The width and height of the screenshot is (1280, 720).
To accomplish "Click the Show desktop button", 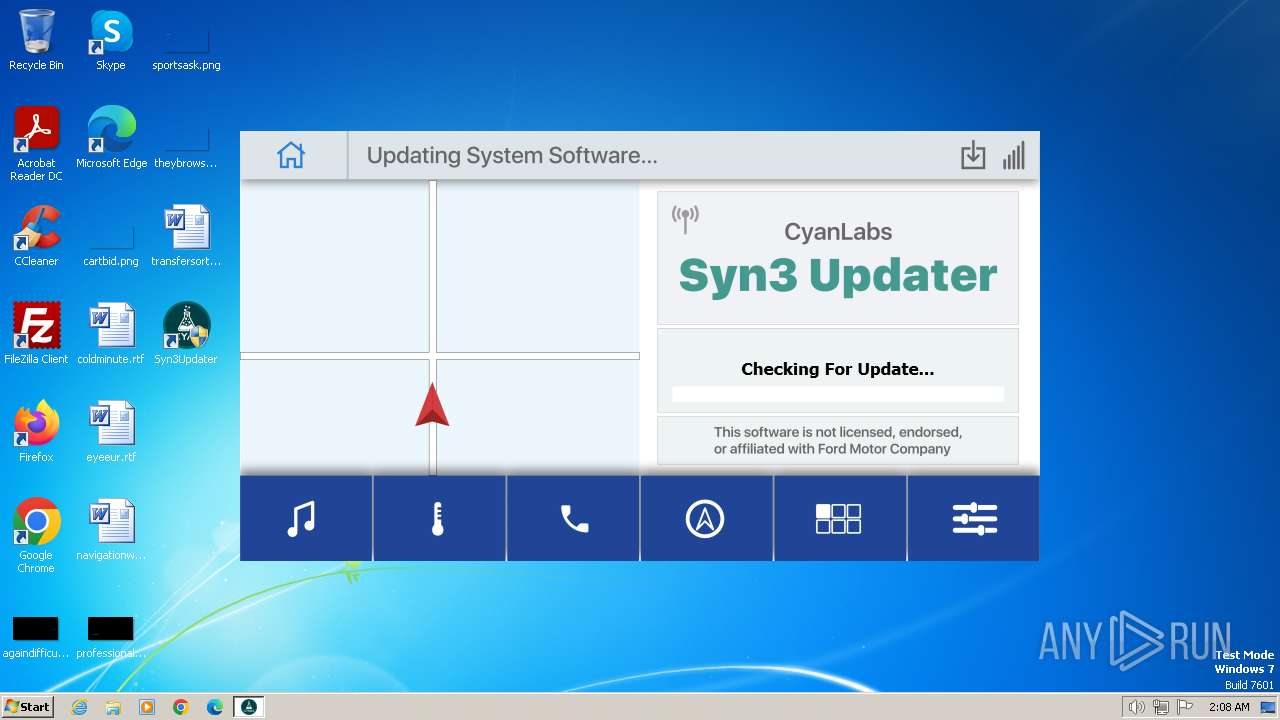I will tap(1269, 707).
